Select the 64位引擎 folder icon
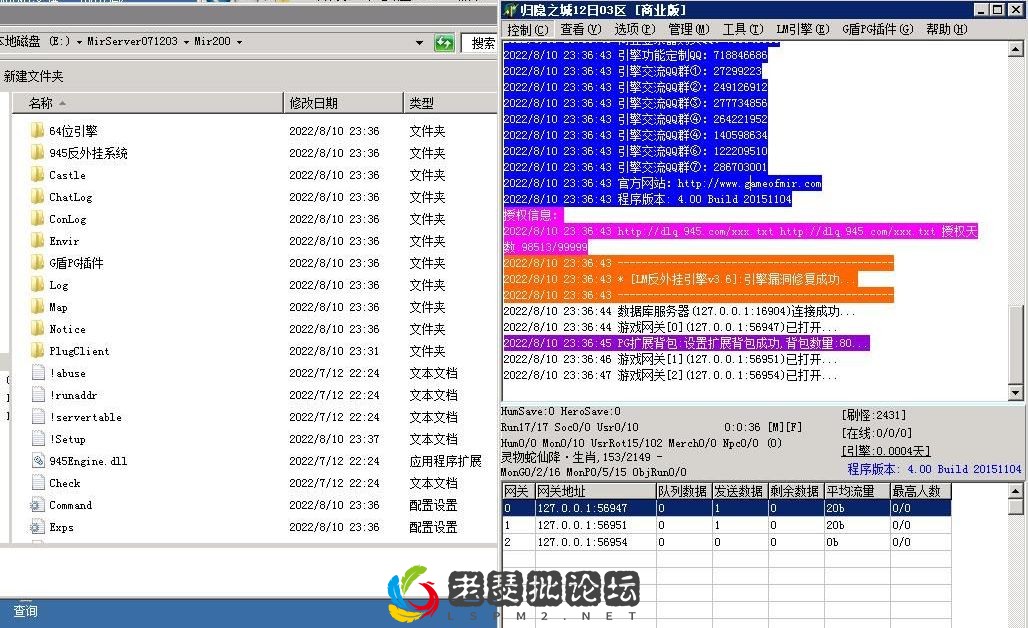Viewport: 1028px width, 628px height. (37, 130)
